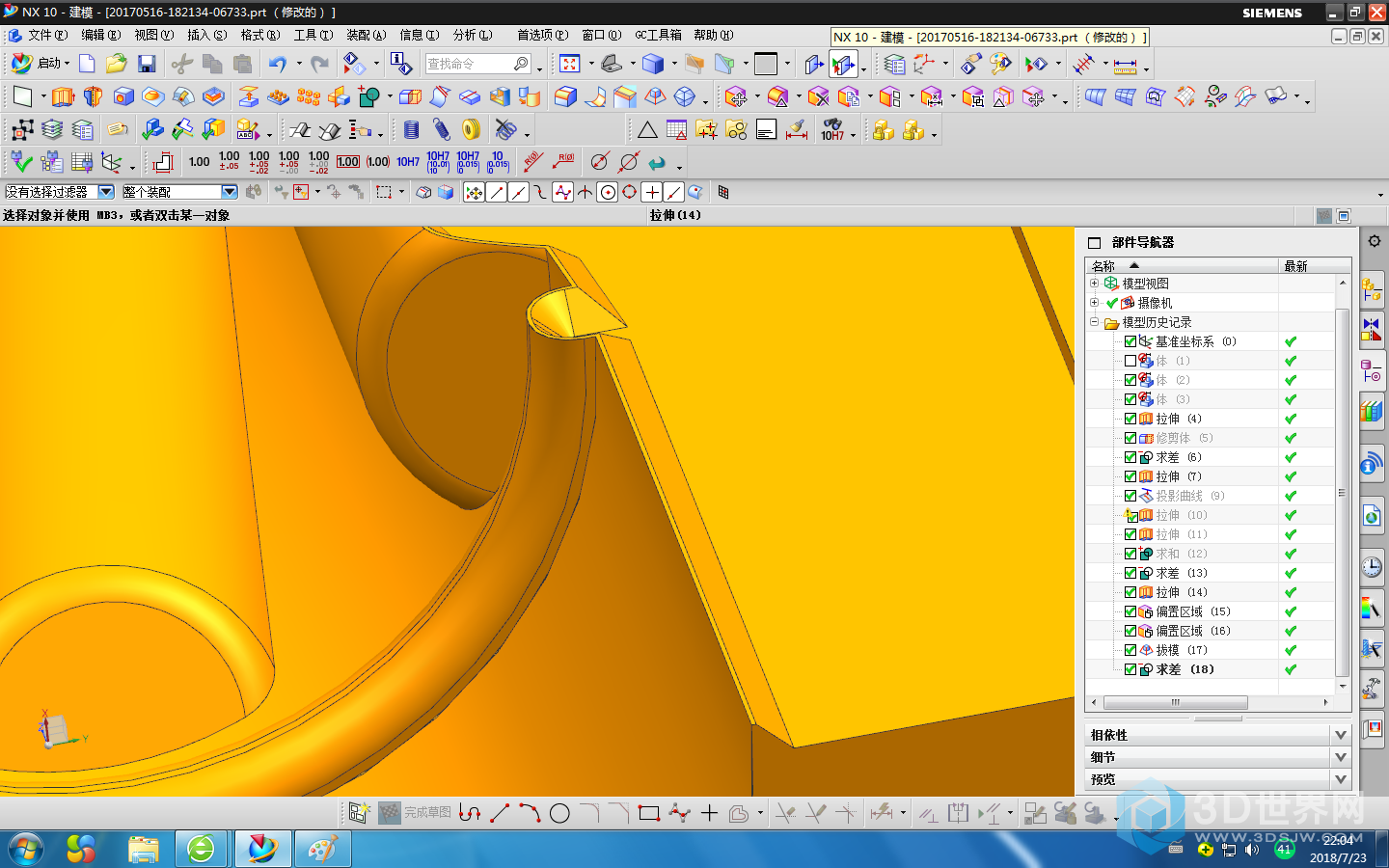Select the 求和 (12) feature
The height and width of the screenshot is (868, 1389).
point(1182,554)
